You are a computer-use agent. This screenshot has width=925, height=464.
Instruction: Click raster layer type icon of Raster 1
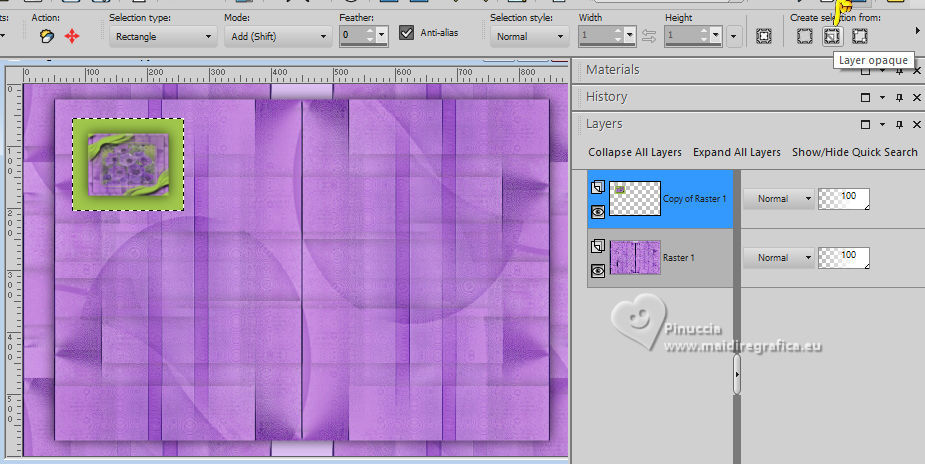click(x=598, y=246)
